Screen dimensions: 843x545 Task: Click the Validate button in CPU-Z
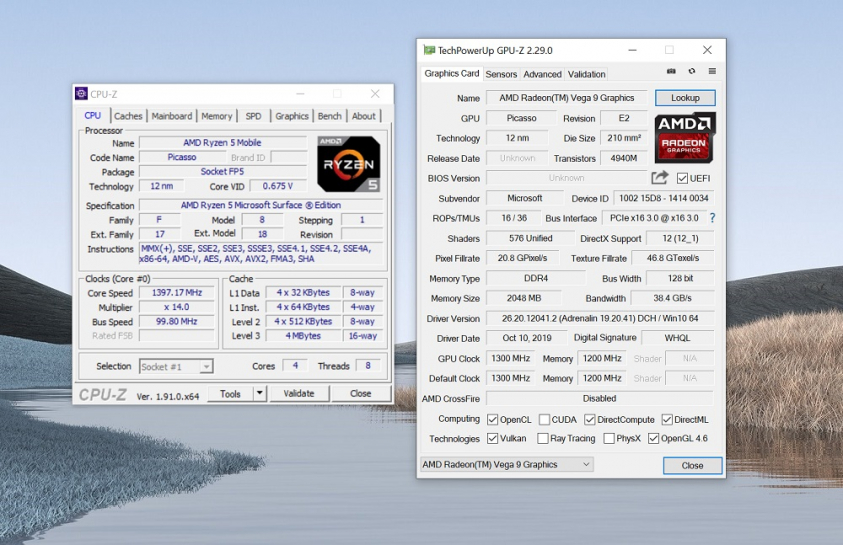pos(299,394)
